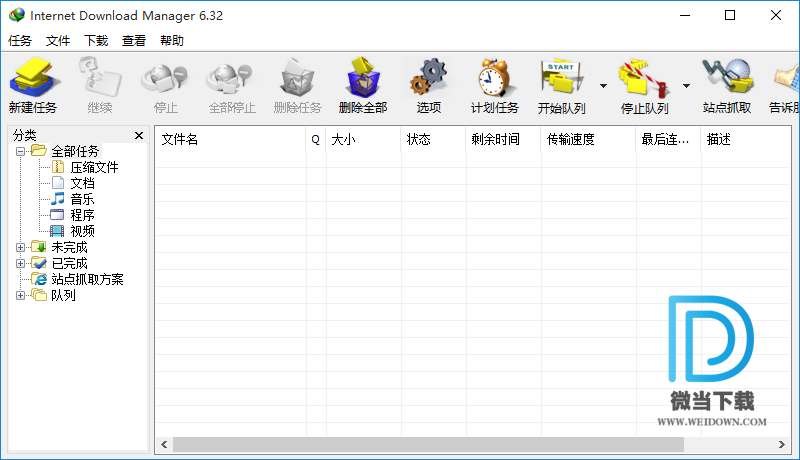The width and height of the screenshot is (800, 460).
Task: Click the horizontal scrollbar thumb
Action: (428, 445)
